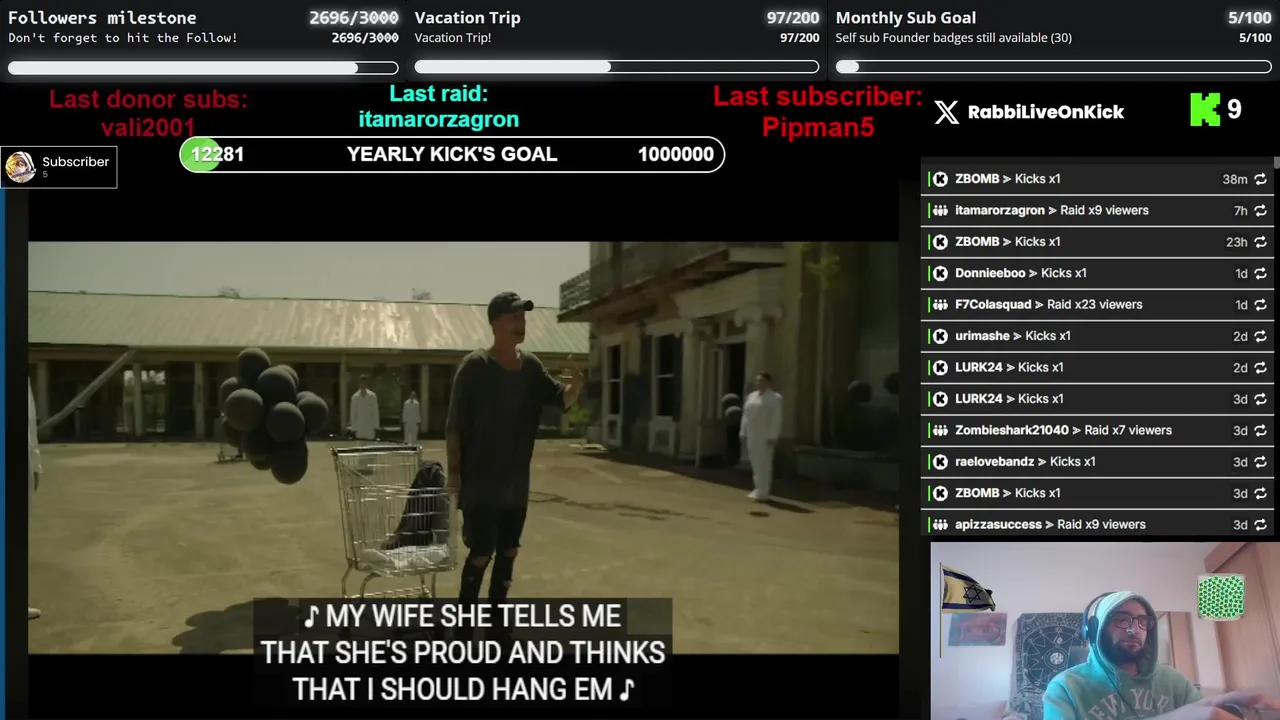Replay the Donnieeboo kicks alert

click(1260, 273)
